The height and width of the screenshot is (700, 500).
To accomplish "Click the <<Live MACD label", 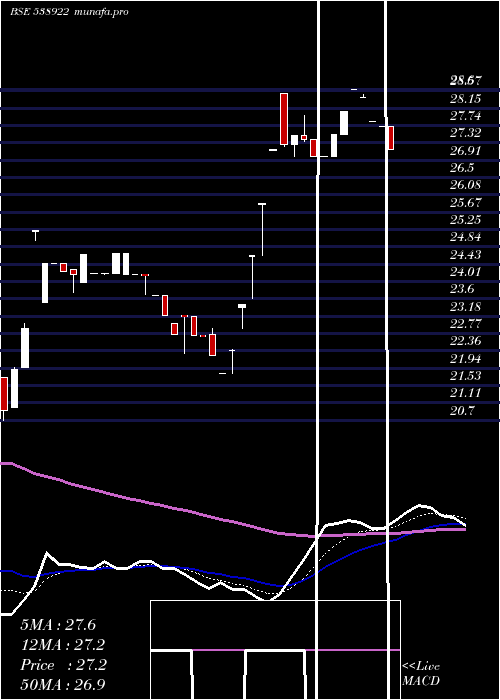I will (x=421, y=673).
